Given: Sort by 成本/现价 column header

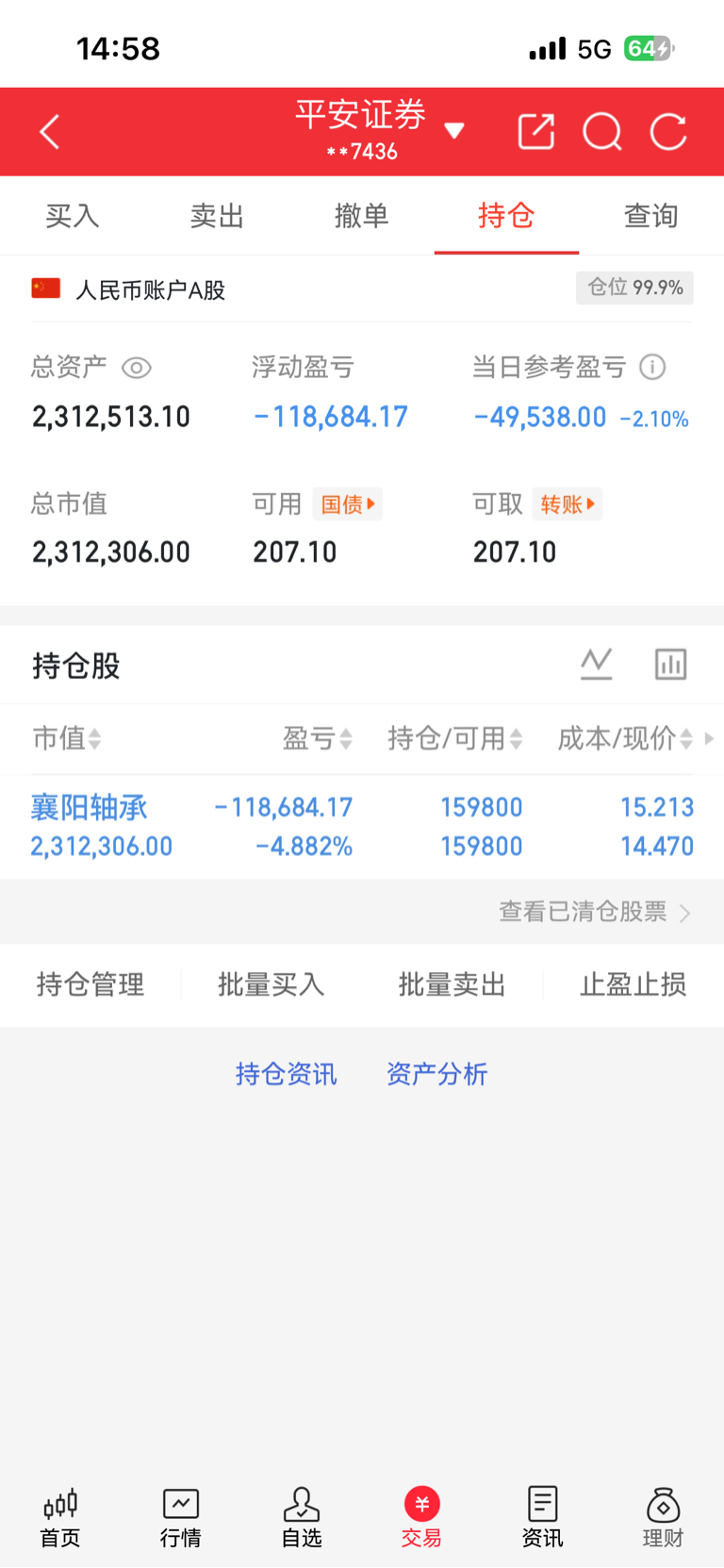Looking at the screenshot, I should click(625, 738).
